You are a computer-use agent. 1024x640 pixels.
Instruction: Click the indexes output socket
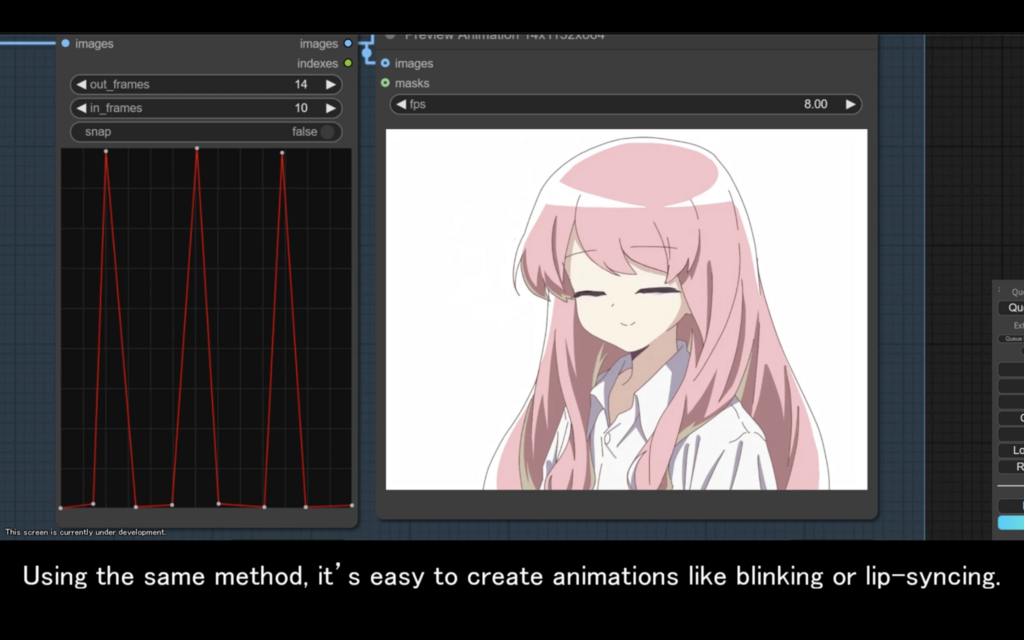348,63
